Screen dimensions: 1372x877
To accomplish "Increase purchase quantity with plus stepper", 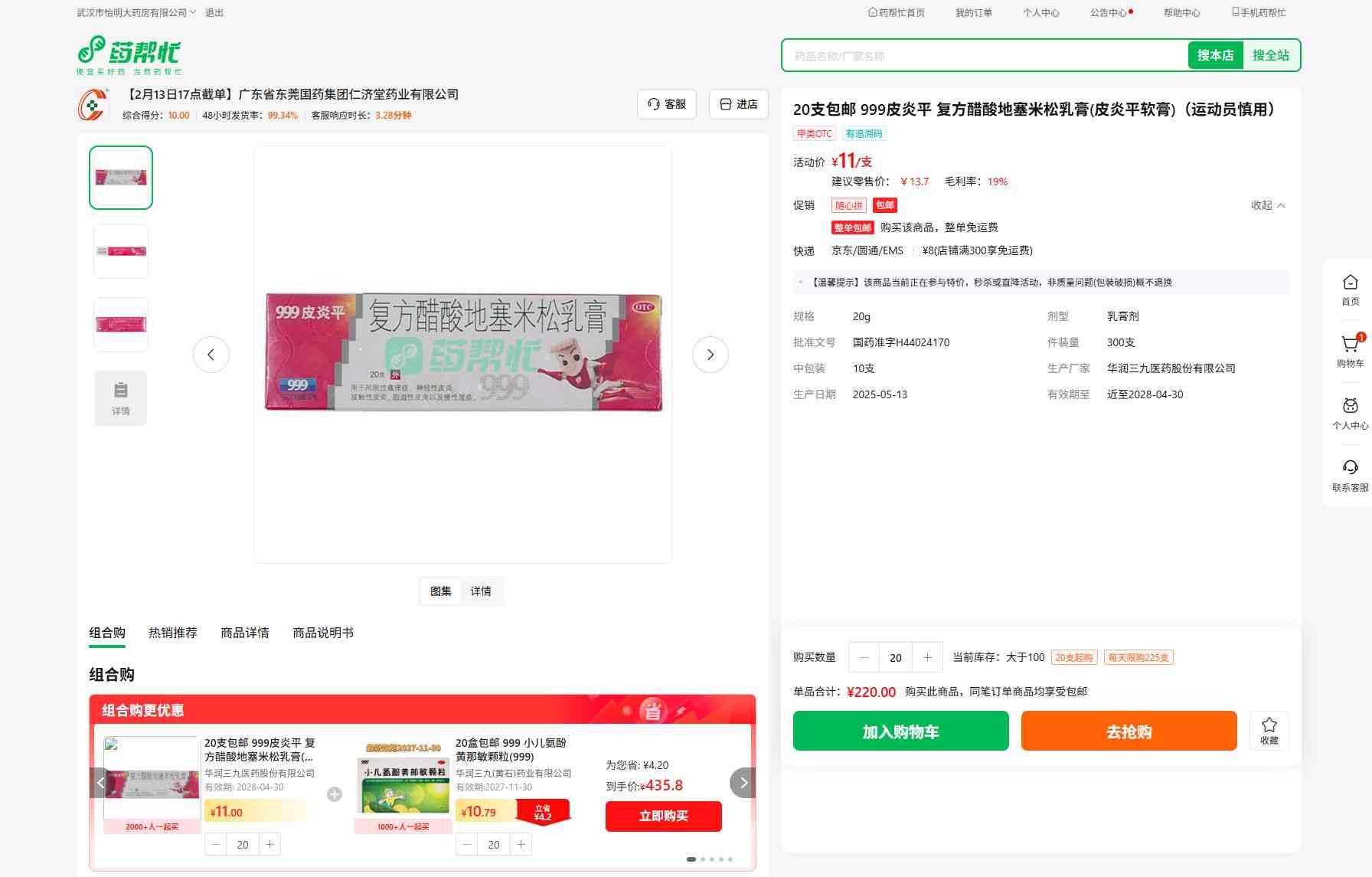I will click(927, 657).
